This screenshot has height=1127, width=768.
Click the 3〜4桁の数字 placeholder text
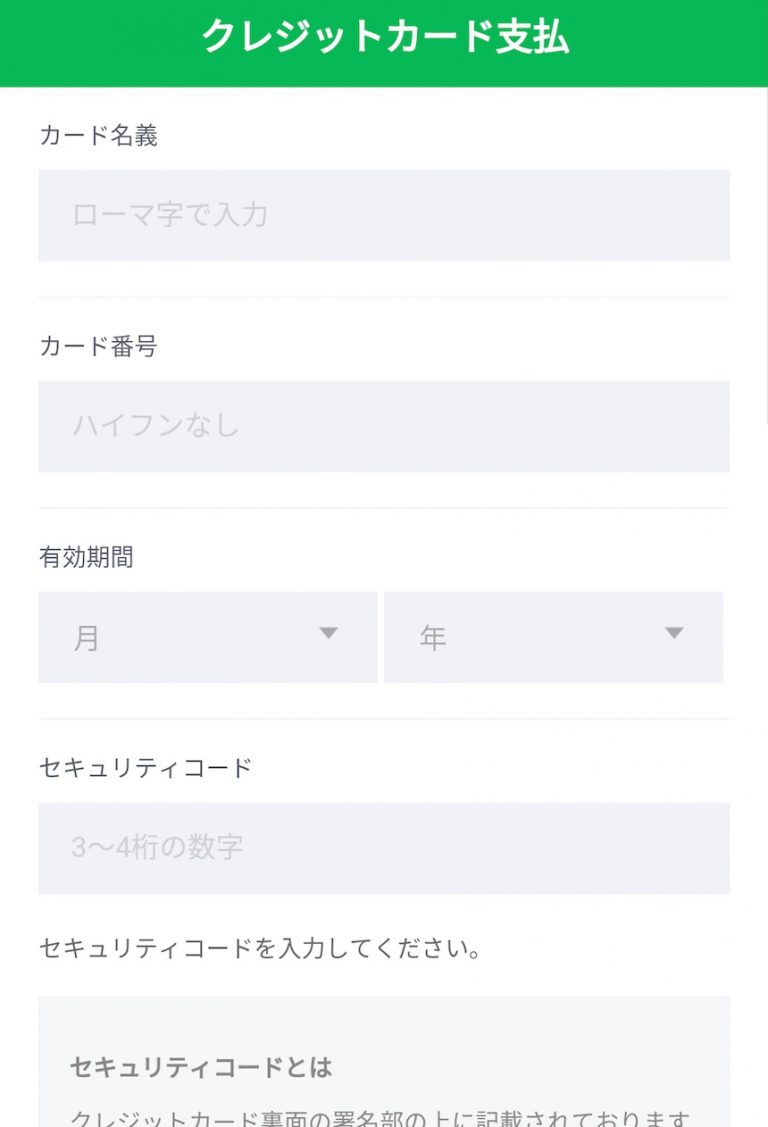click(x=157, y=848)
